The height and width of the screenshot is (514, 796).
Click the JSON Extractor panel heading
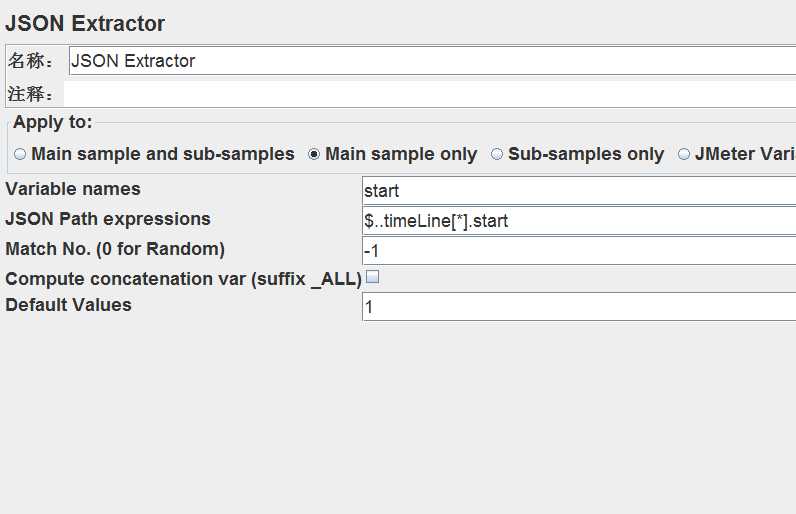click(x=85, y=24)
